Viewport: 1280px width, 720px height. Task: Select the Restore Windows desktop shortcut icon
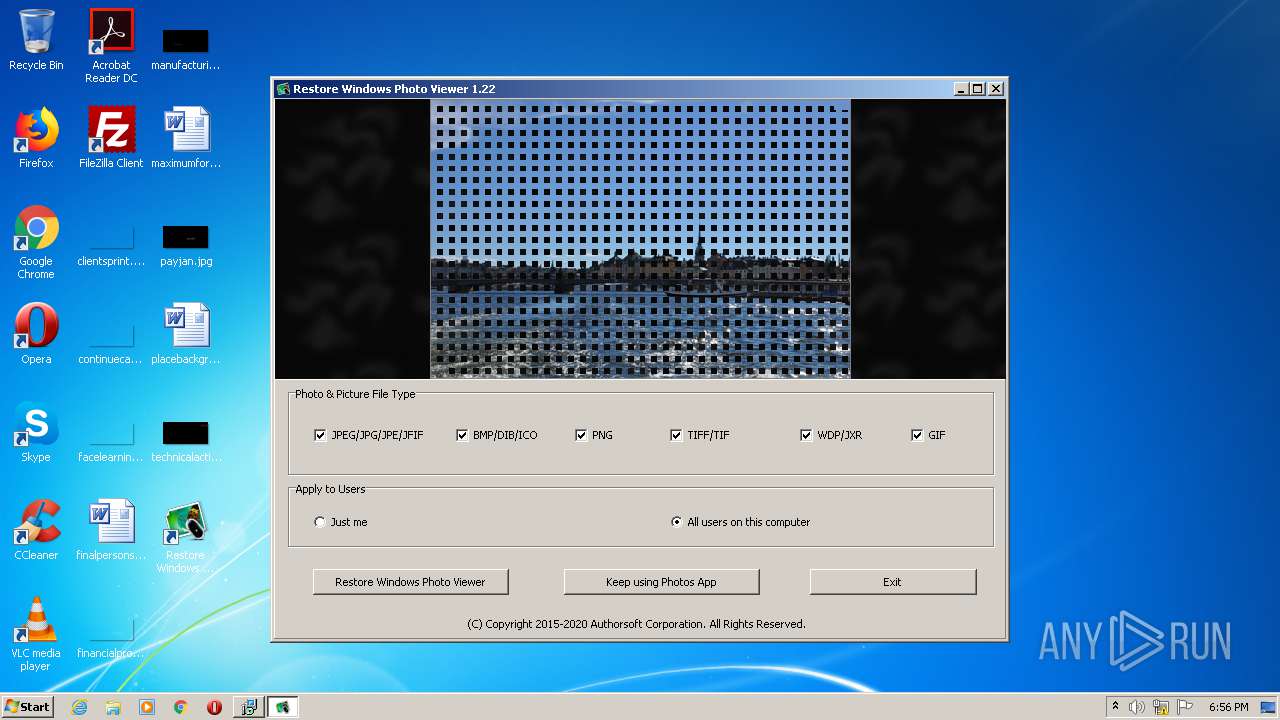point(185,536)
